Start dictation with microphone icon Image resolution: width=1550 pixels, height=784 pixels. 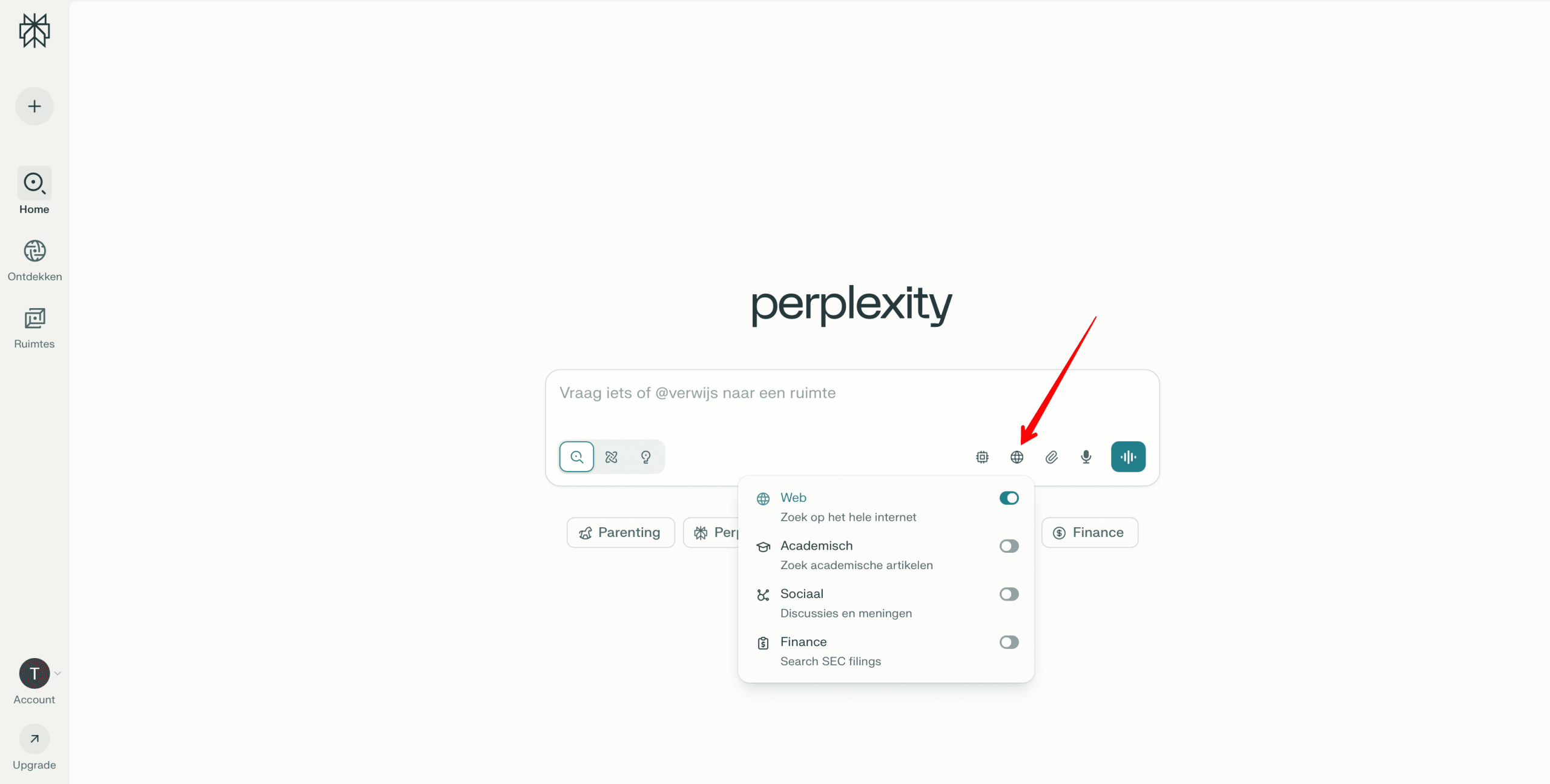tap(1086, 457)
